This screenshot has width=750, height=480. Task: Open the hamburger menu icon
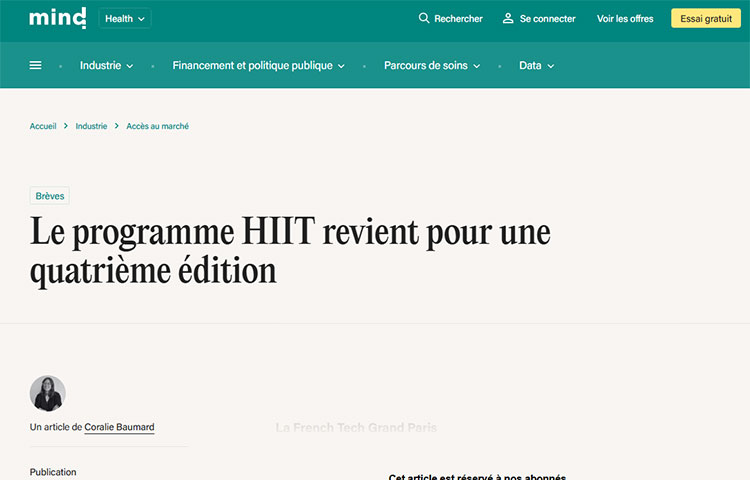36,65
